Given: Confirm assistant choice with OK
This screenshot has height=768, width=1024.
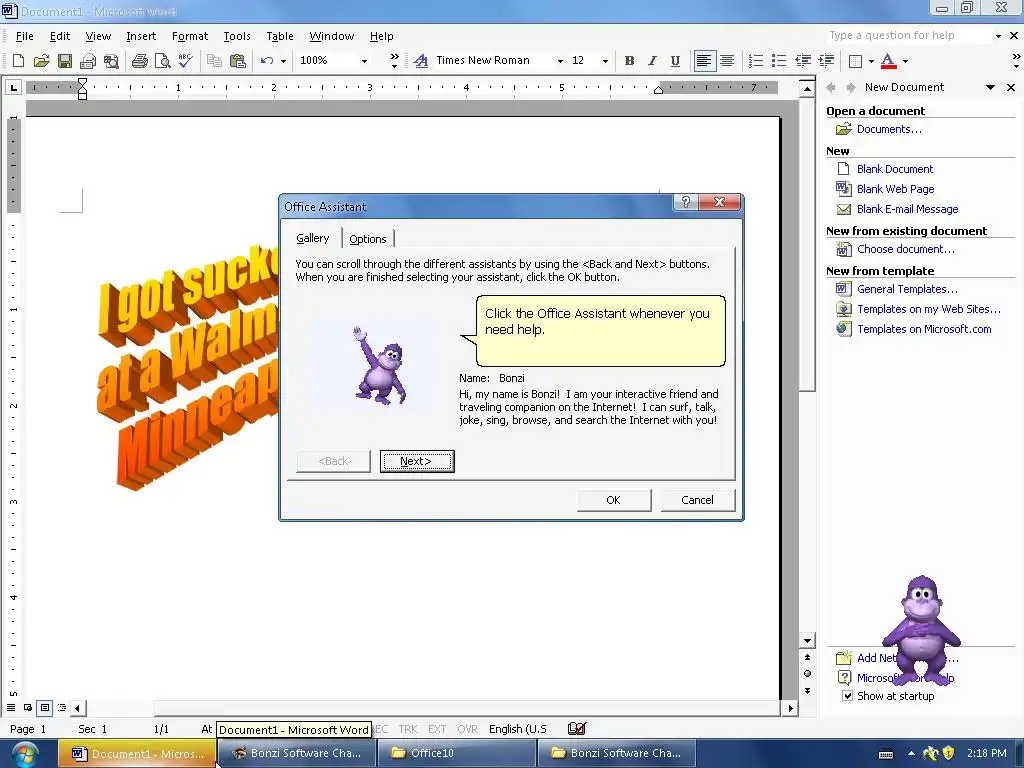Looking at the screenshot, I should tap(613, 500).
